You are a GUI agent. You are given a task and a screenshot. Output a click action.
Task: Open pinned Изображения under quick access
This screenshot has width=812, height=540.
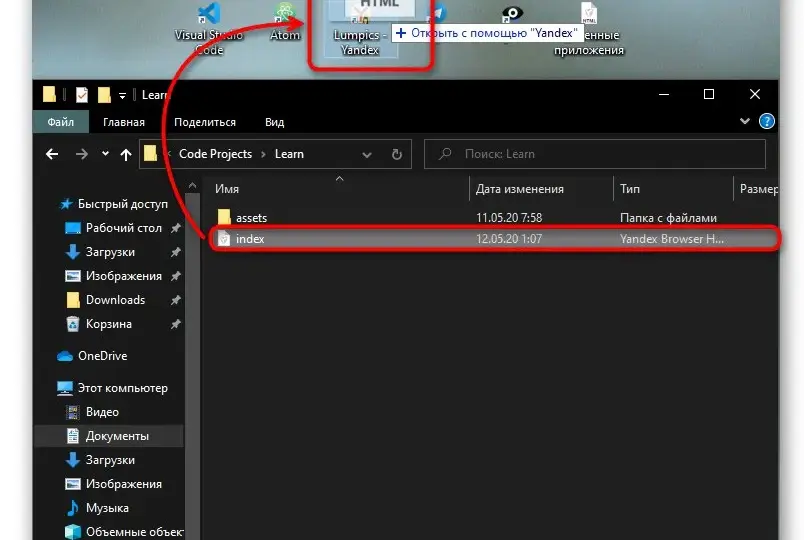(123, 276)
